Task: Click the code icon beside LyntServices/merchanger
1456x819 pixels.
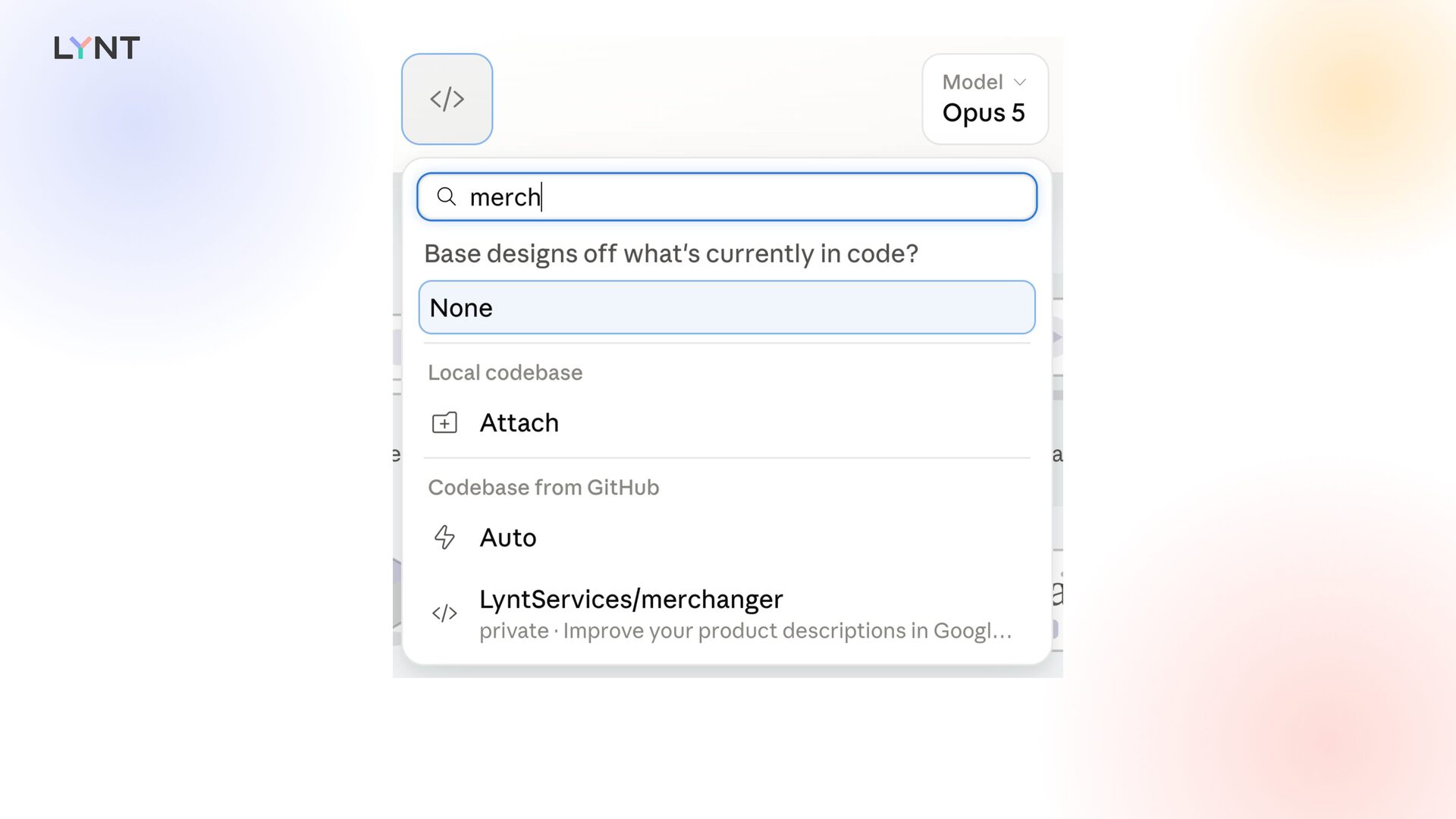Action: click(x=444, y=613)
